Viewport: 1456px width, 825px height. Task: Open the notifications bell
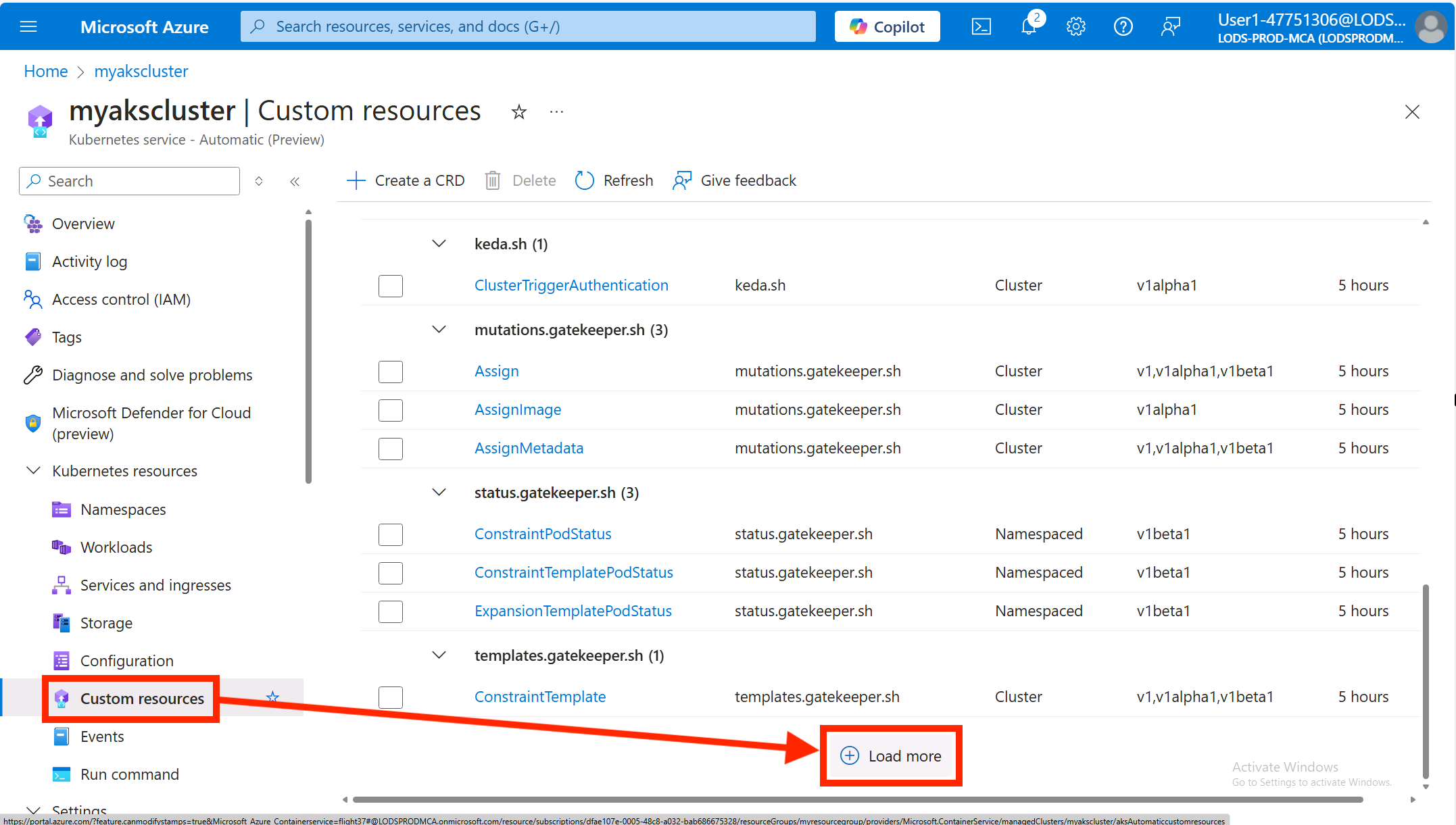pyautogui.click(x=1029, y=26)
